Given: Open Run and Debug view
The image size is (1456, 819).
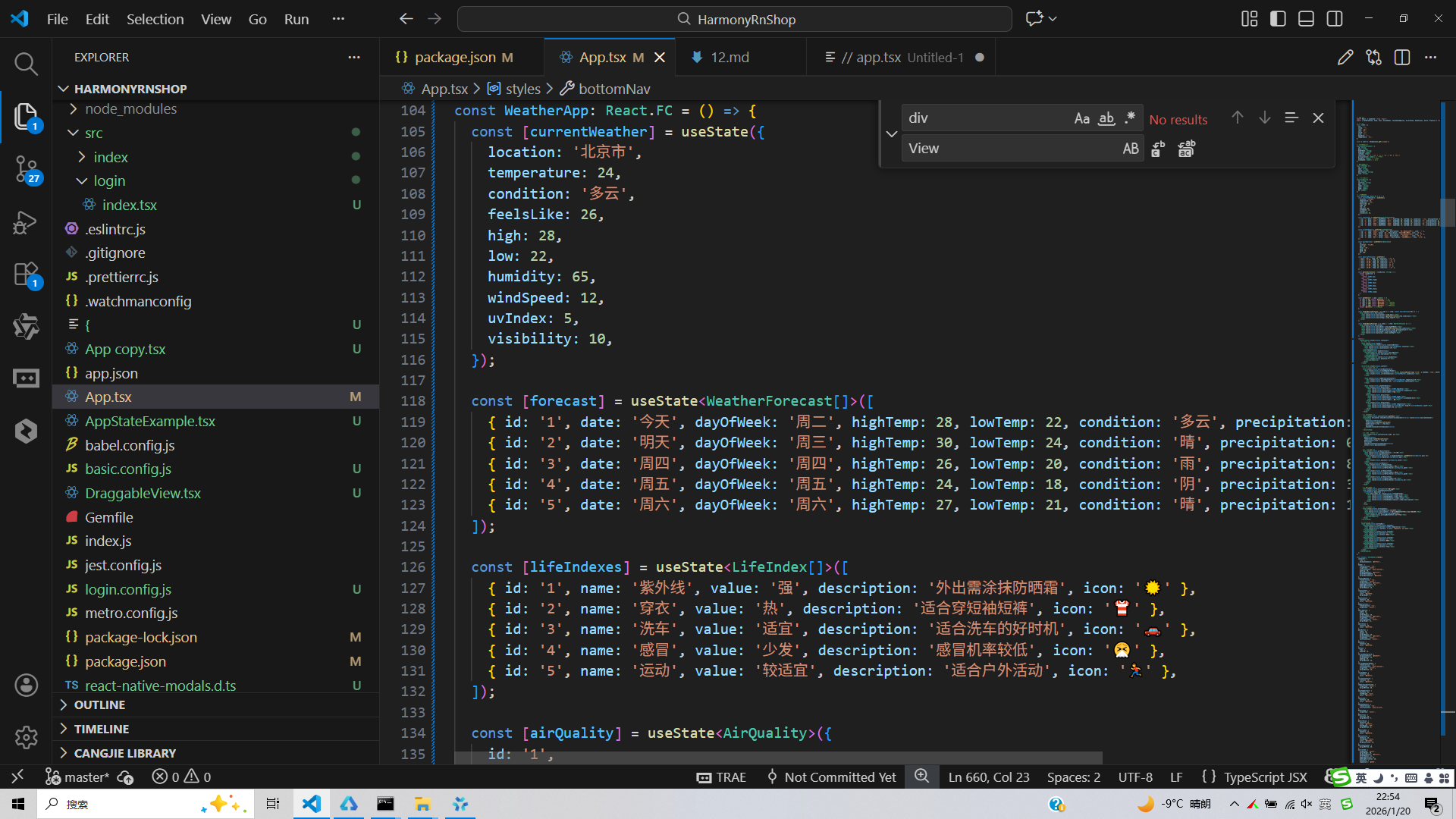Looking at the screenshot, I should pyautogui.click(x=26, y=222).
